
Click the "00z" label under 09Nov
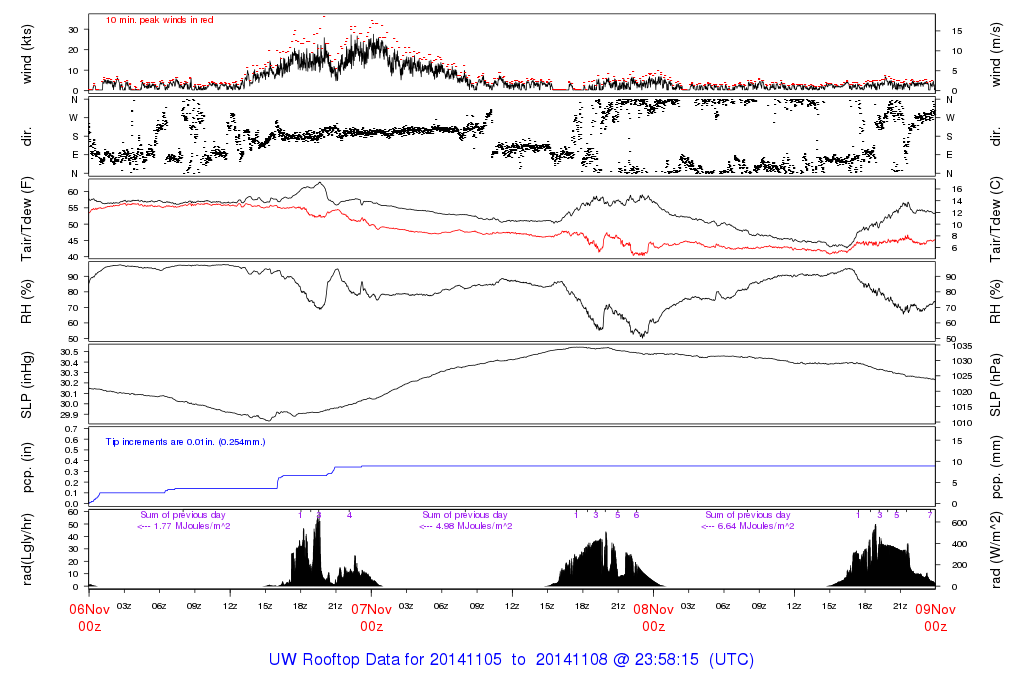(x=935, y=627)
